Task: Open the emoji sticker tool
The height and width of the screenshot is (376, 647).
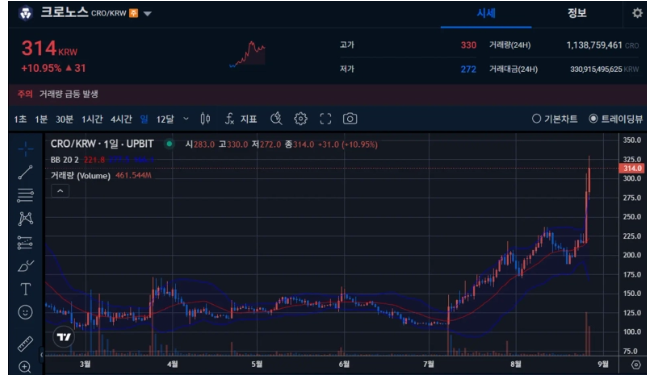Action: tap(25, 312)
